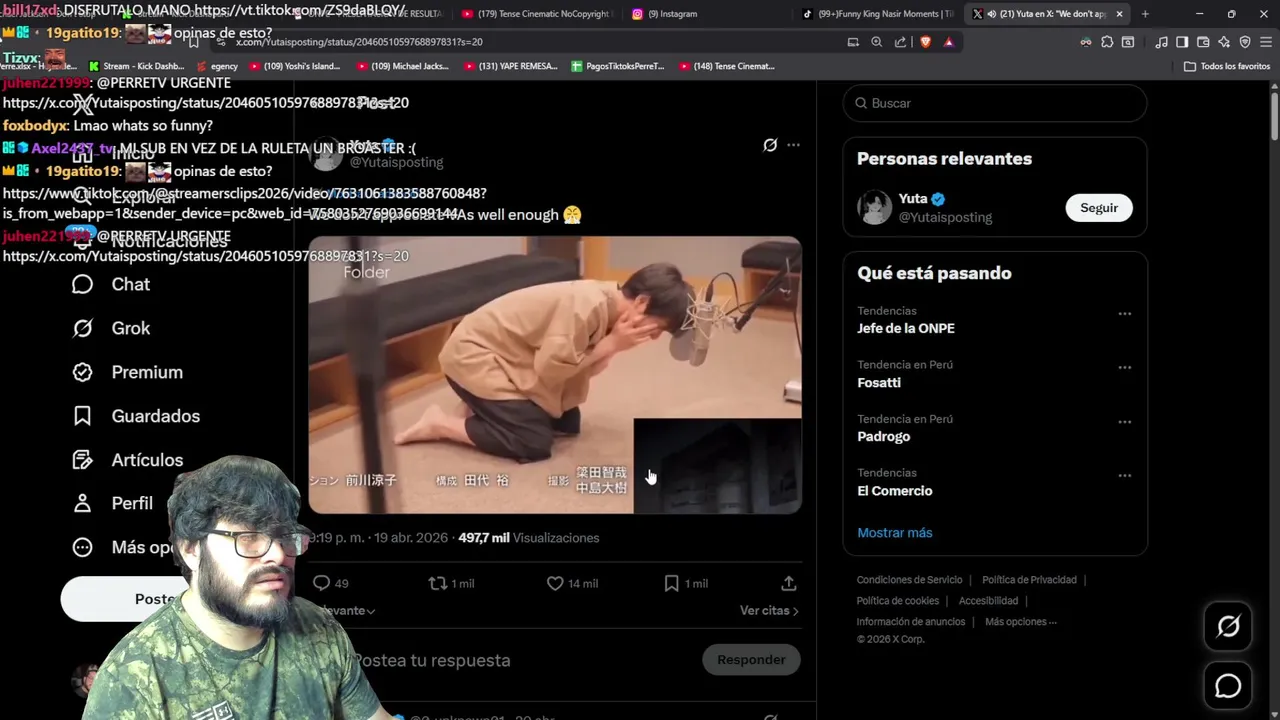Open Yuta's avatar in Personas relevantes

pos(874,208)
